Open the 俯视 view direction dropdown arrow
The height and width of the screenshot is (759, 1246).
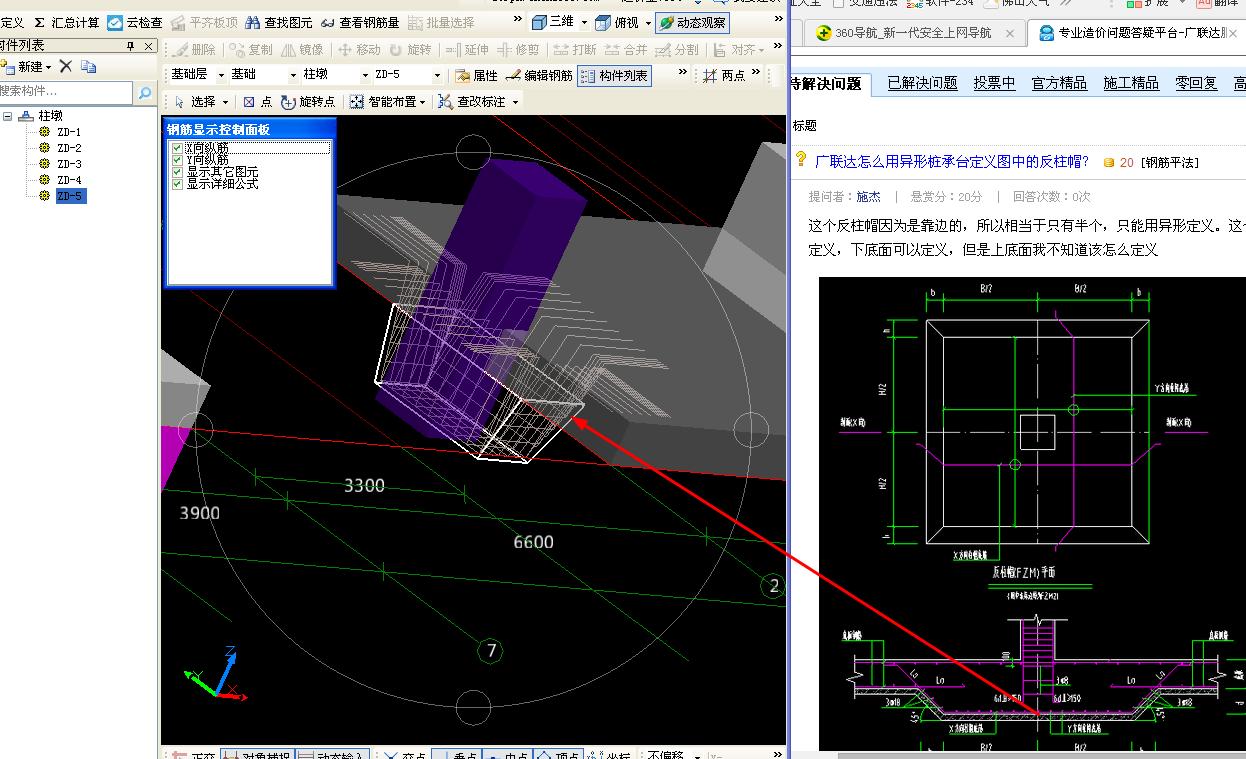pyautogui.click(x=647, y=22)
